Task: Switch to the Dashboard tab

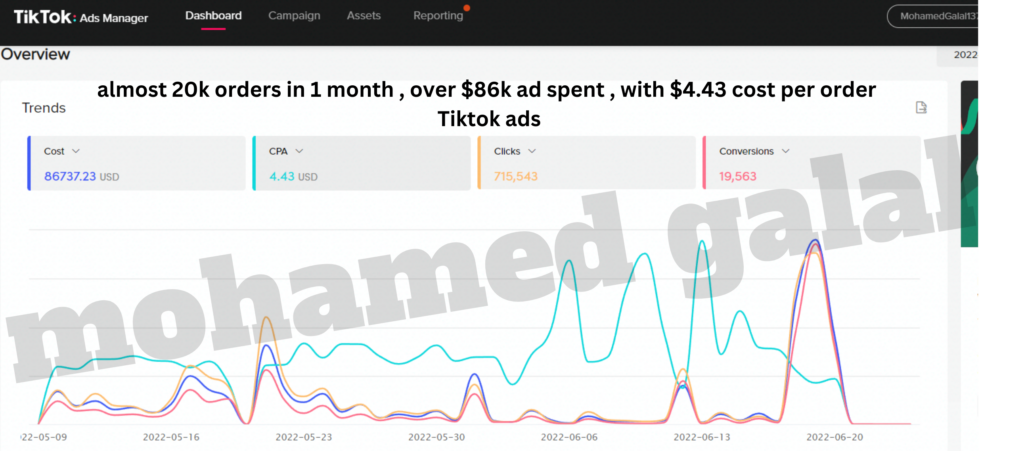Action: click(213, 16)
